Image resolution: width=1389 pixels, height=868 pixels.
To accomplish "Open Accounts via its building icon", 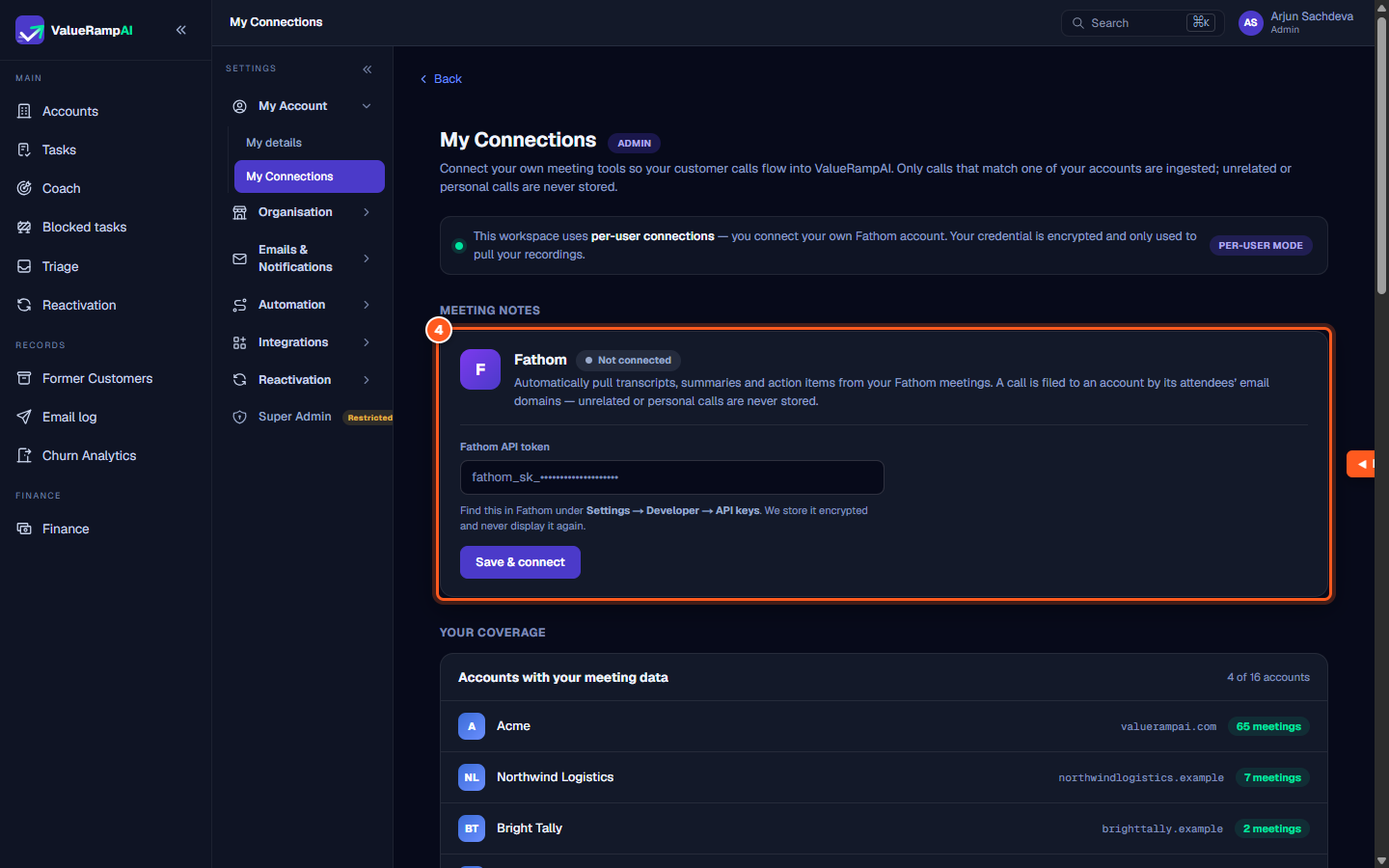I will coord(24,111).
